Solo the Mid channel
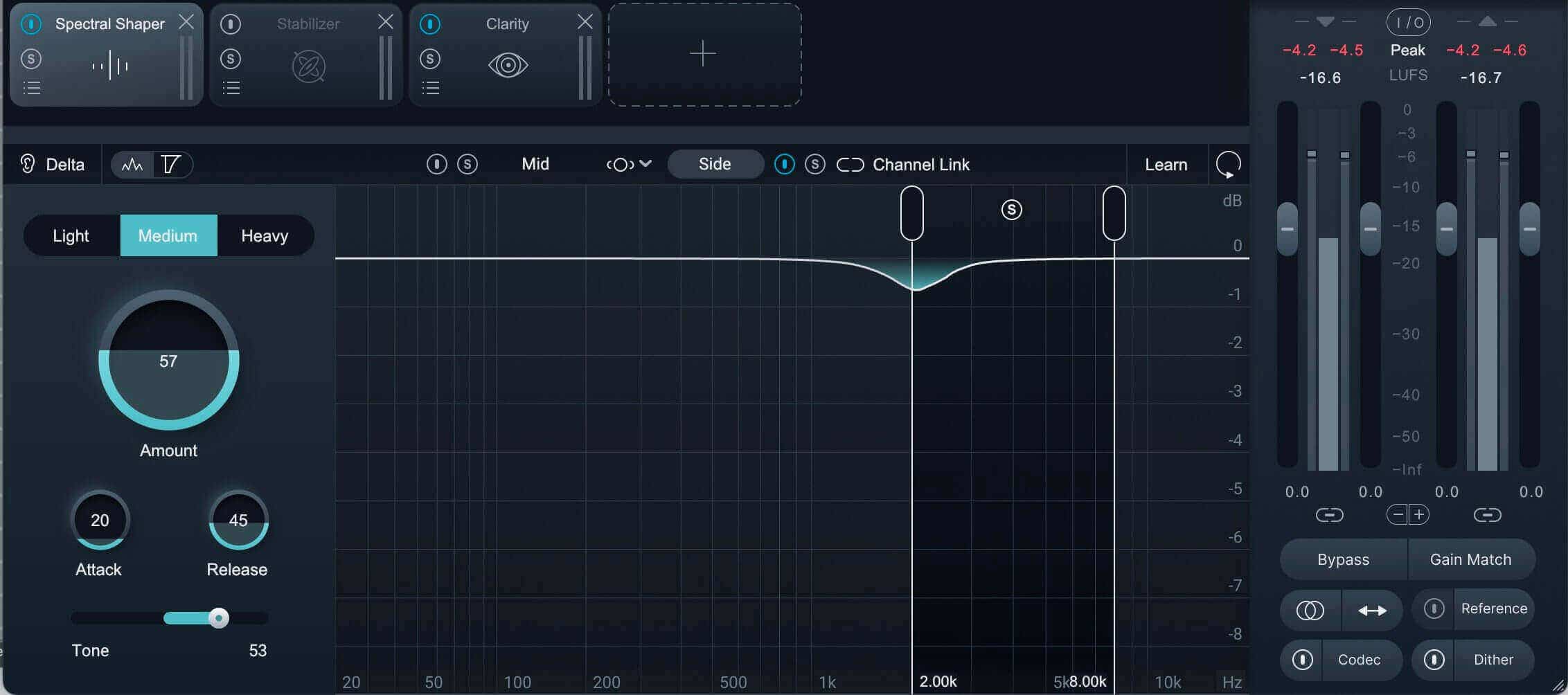Viewport: 1568px width, 695px height. pyautogui.click(x=467, y=164)
